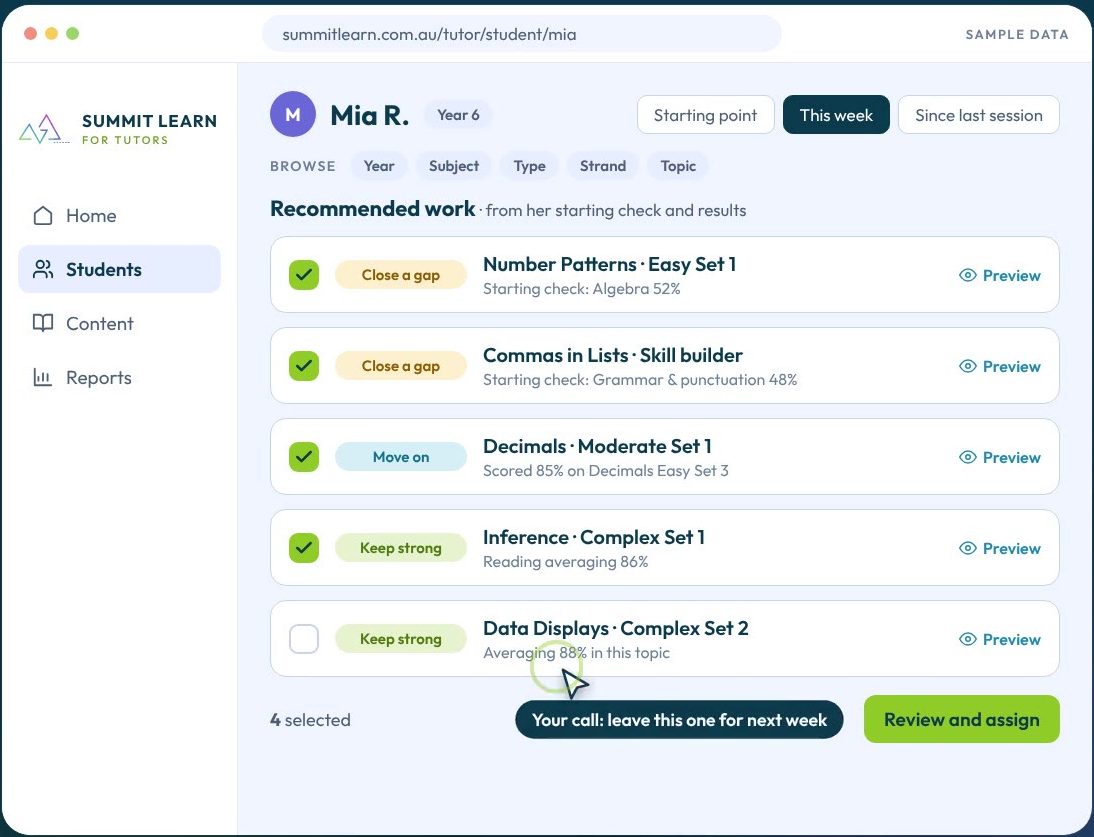Click the summitlearn.com.au address bar
Viewport: 1094px width, 837px height.
click(x=521, y=34)
